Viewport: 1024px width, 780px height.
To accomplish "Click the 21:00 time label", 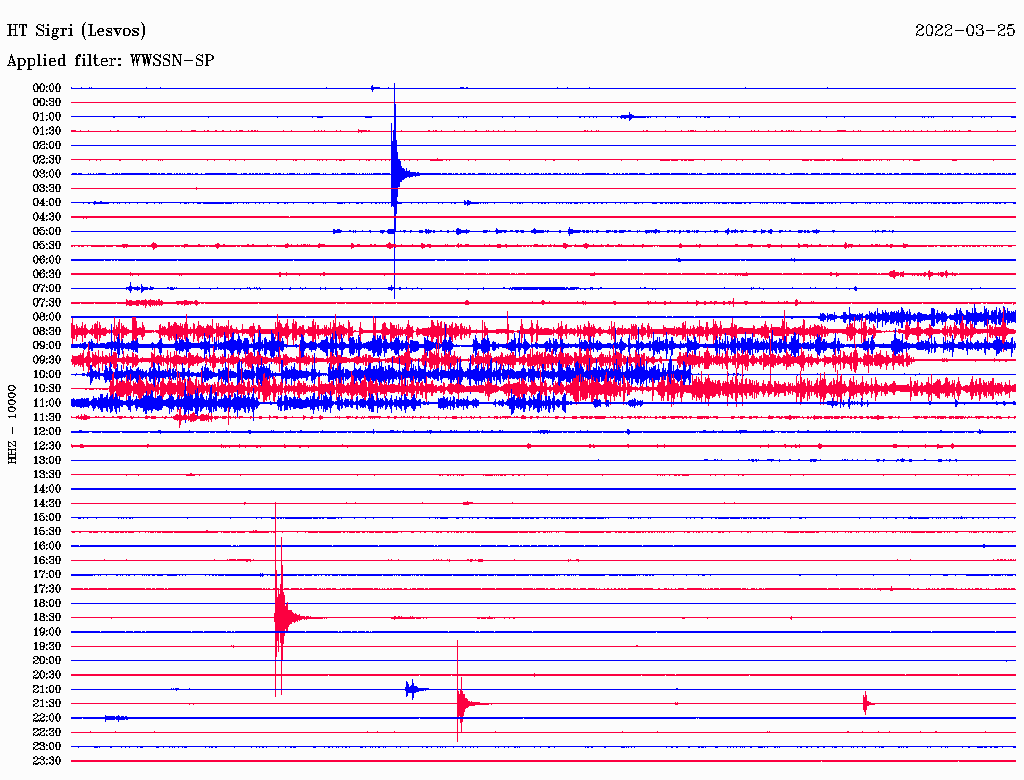I will pyautogui.click(x=47, y=689).
